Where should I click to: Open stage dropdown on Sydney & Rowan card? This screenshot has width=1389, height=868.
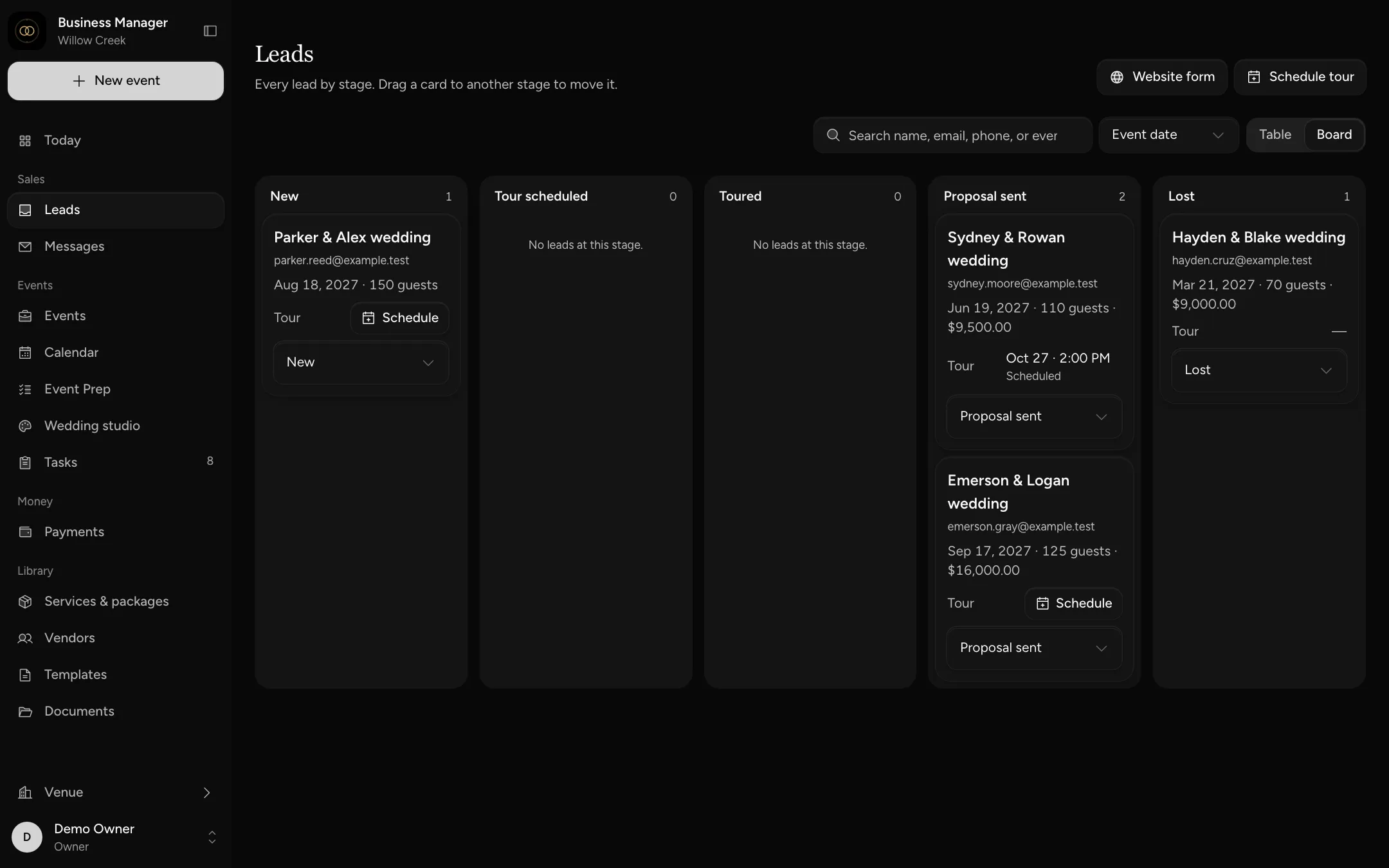coord(1034,417)
